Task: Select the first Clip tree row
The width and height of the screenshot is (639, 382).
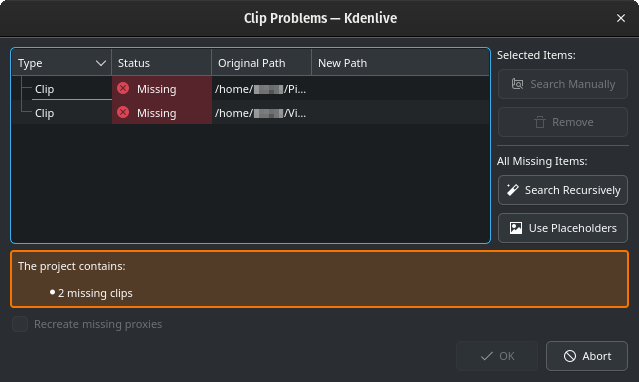Action: click(251, 88)
